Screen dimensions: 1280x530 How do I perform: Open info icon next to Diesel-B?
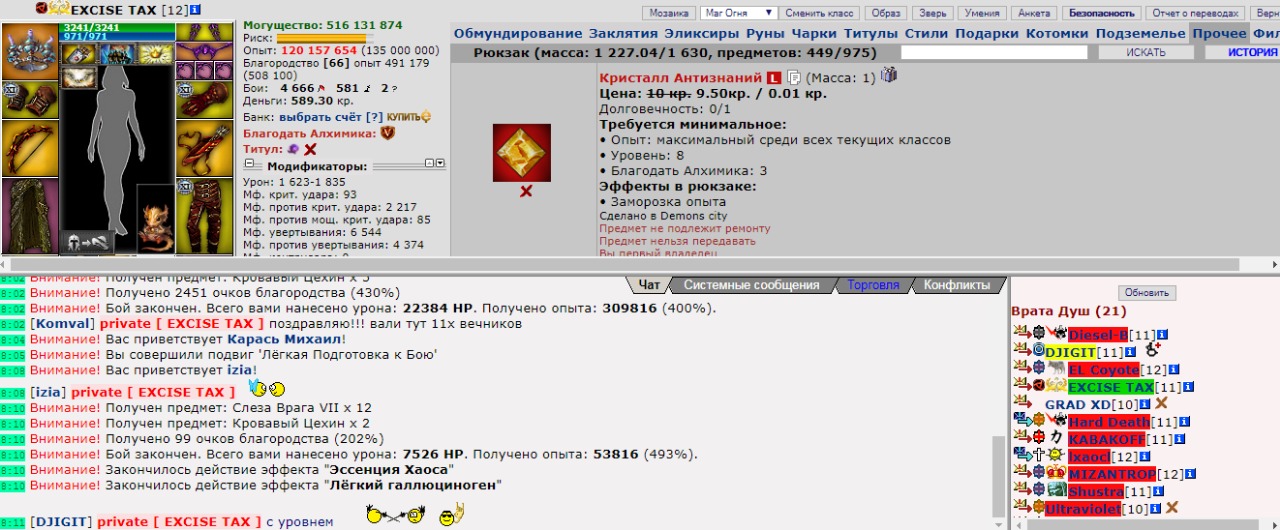click(1163, 335)
